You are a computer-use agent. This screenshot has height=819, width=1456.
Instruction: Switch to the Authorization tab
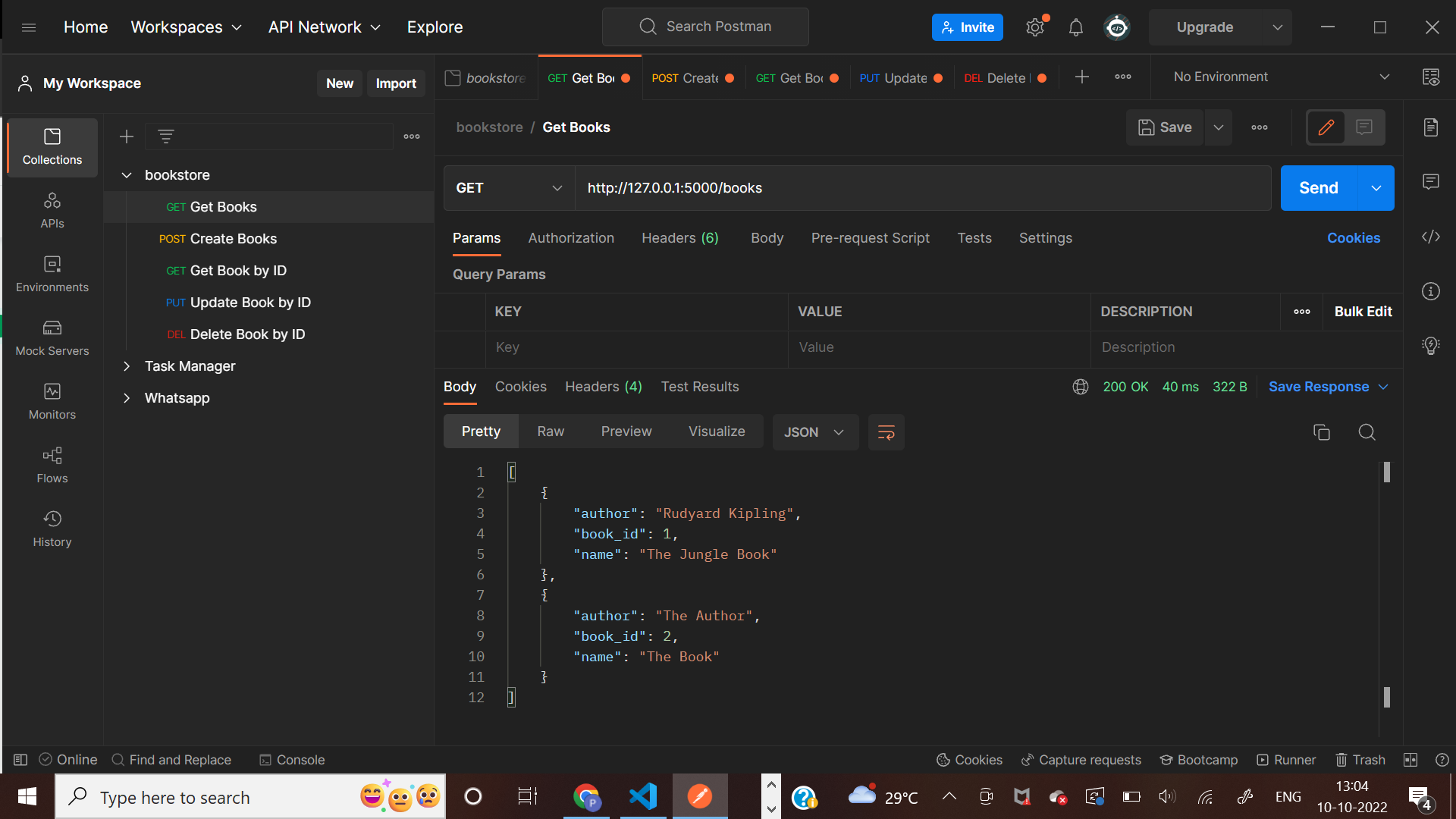click(571, 237)
